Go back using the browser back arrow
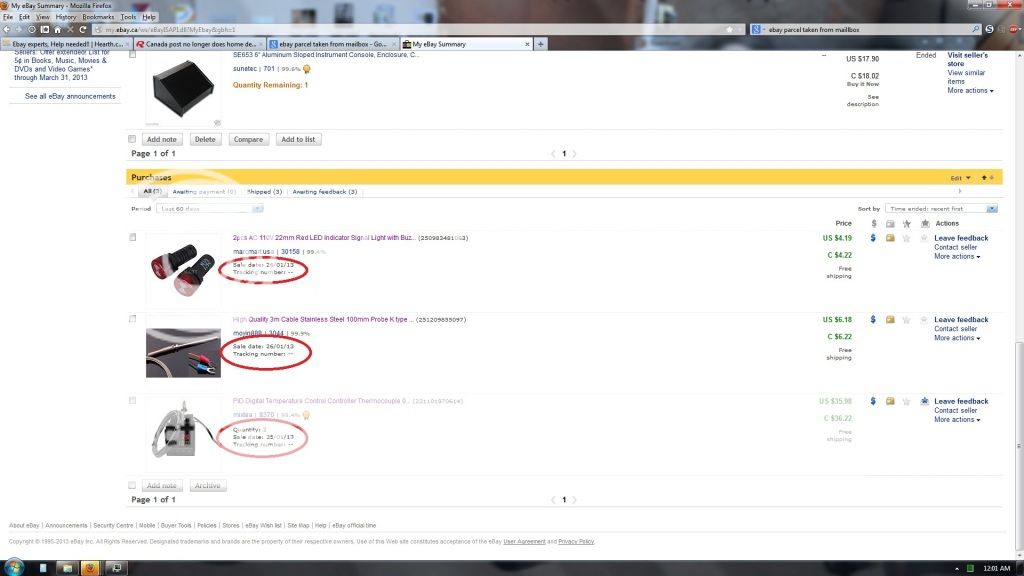 point(7,29)
